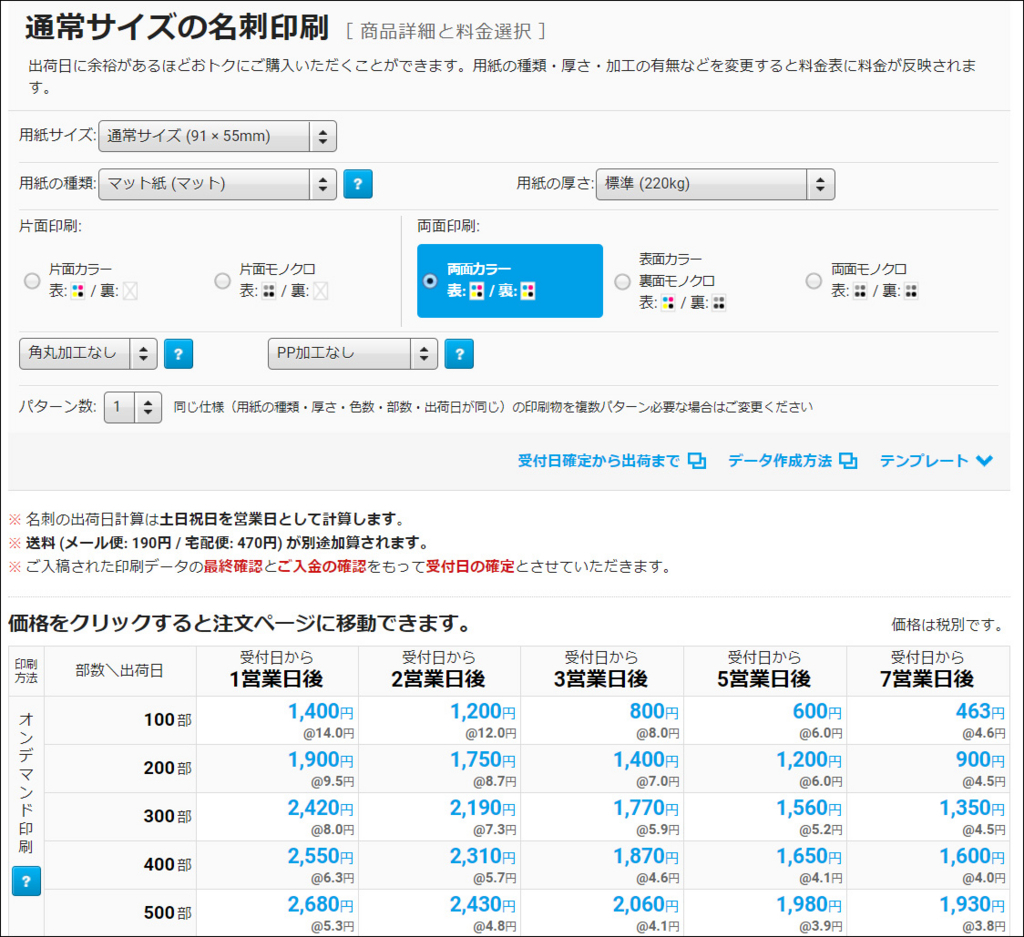Click price 1,870円 for 400部
The image size is (1024, 937).
click(646, 857)
